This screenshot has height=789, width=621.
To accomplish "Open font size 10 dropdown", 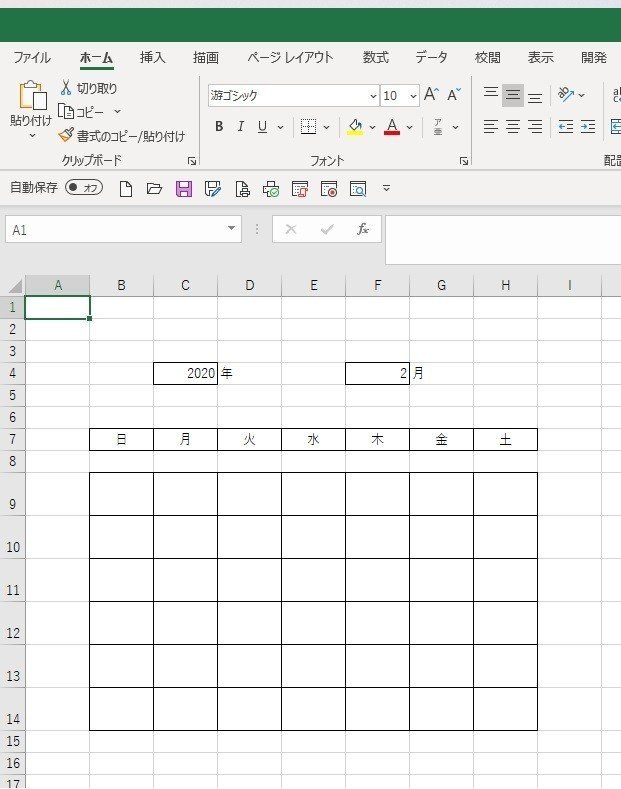I will click(x=413, y=96).
